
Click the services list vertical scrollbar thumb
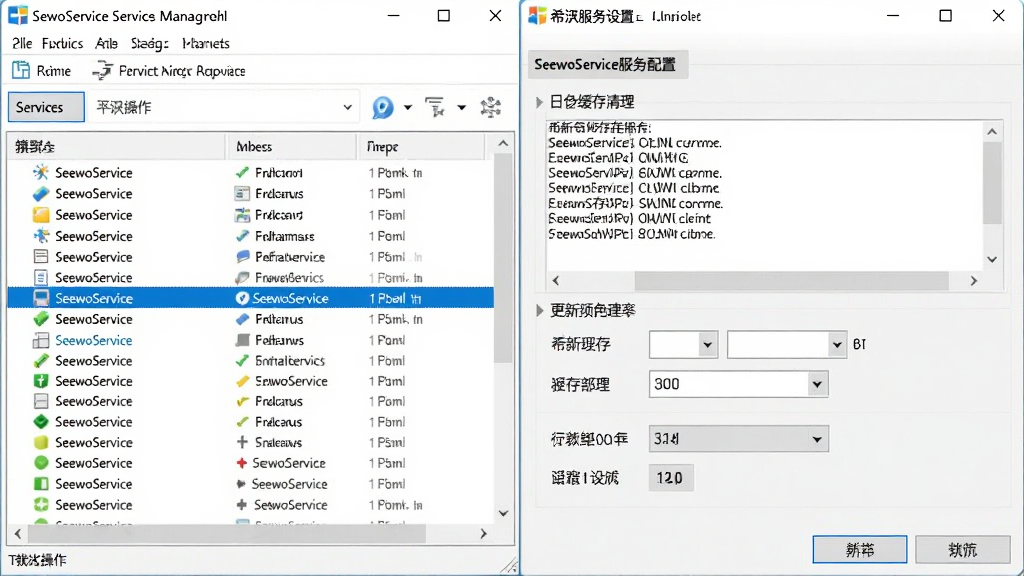tap(503, 258)
